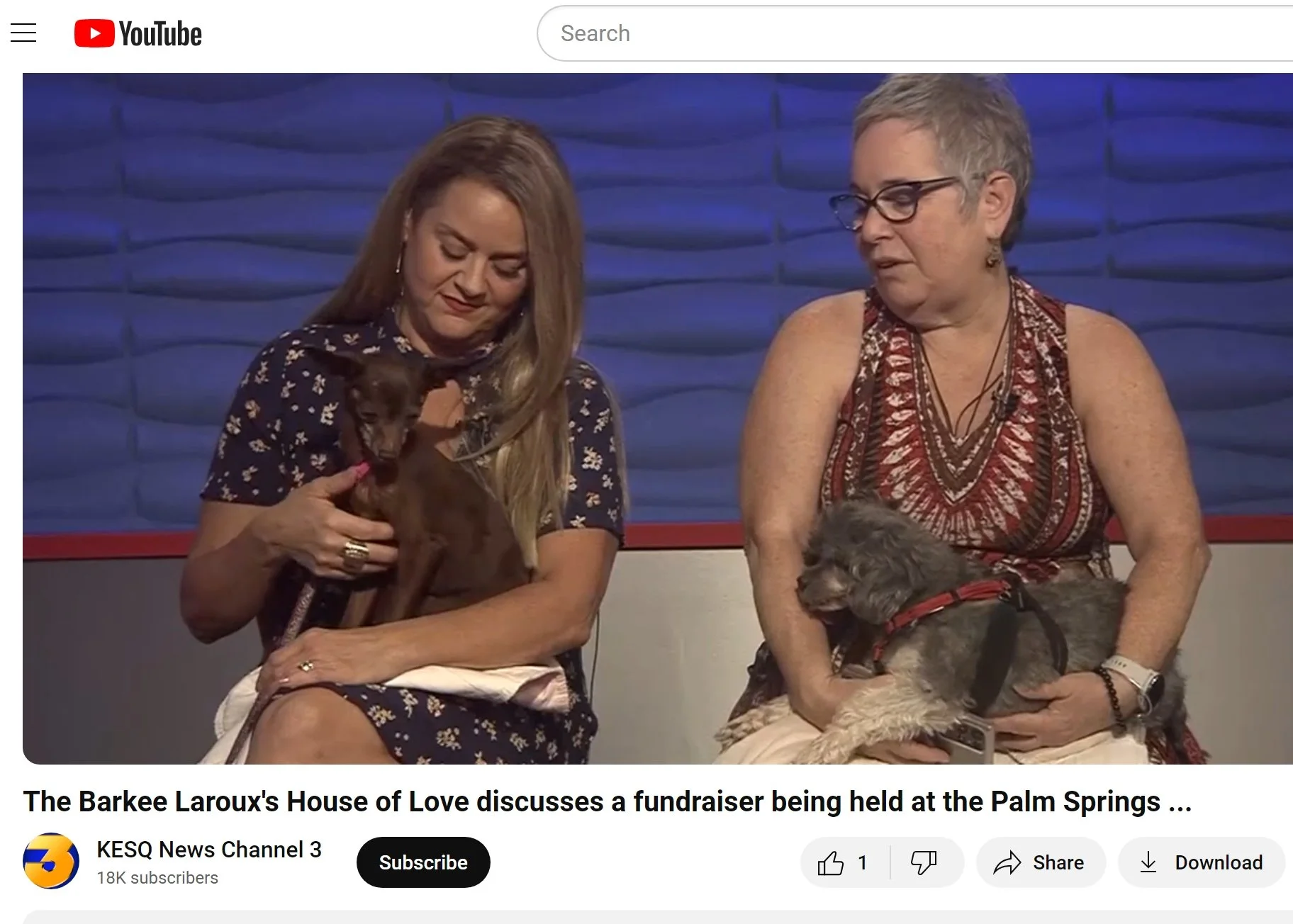
Task: Click the Barkee Laroux's video title
Action: pos(608,801)
